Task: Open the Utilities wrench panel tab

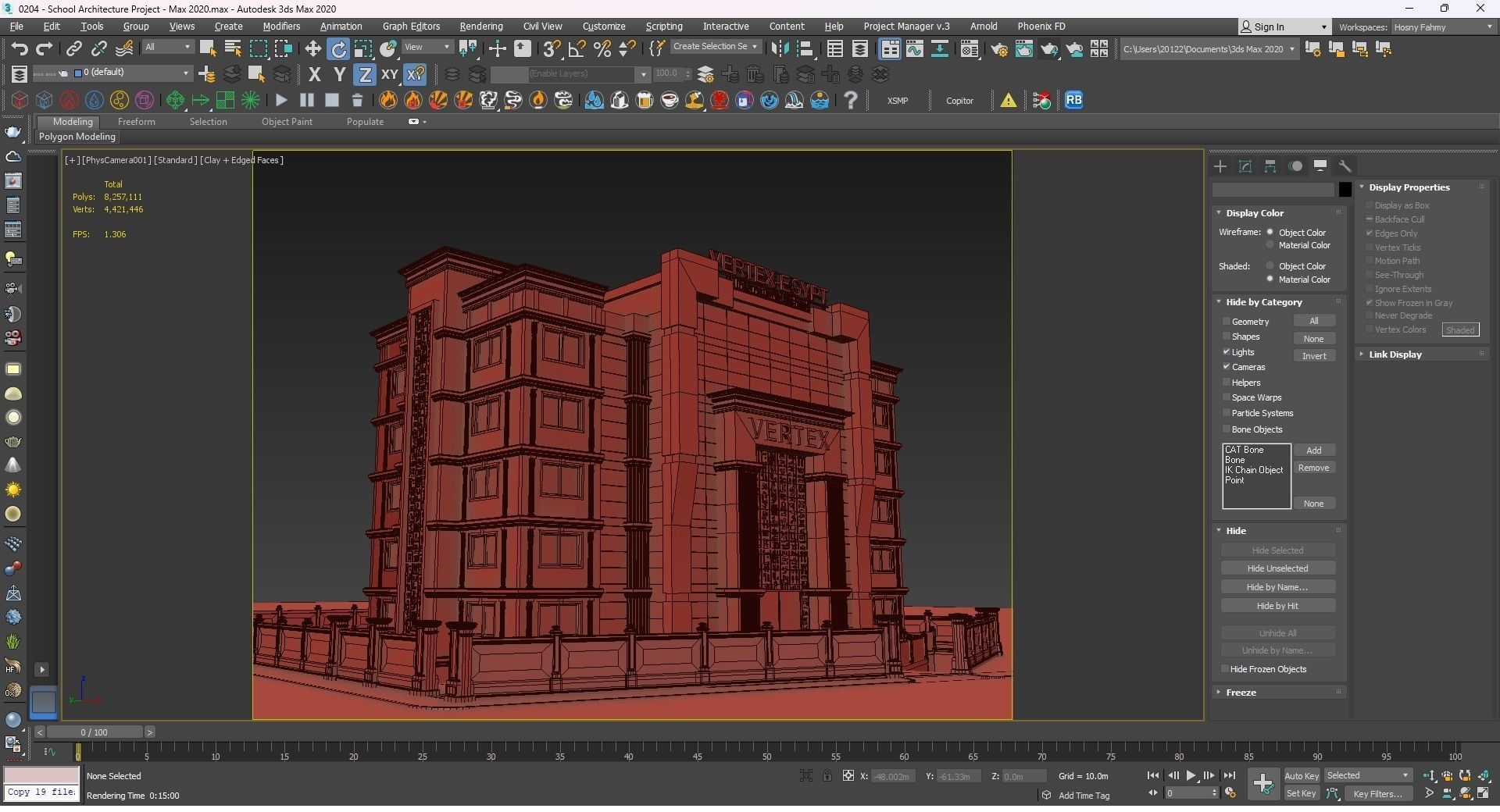Action: click(1345, 166)
